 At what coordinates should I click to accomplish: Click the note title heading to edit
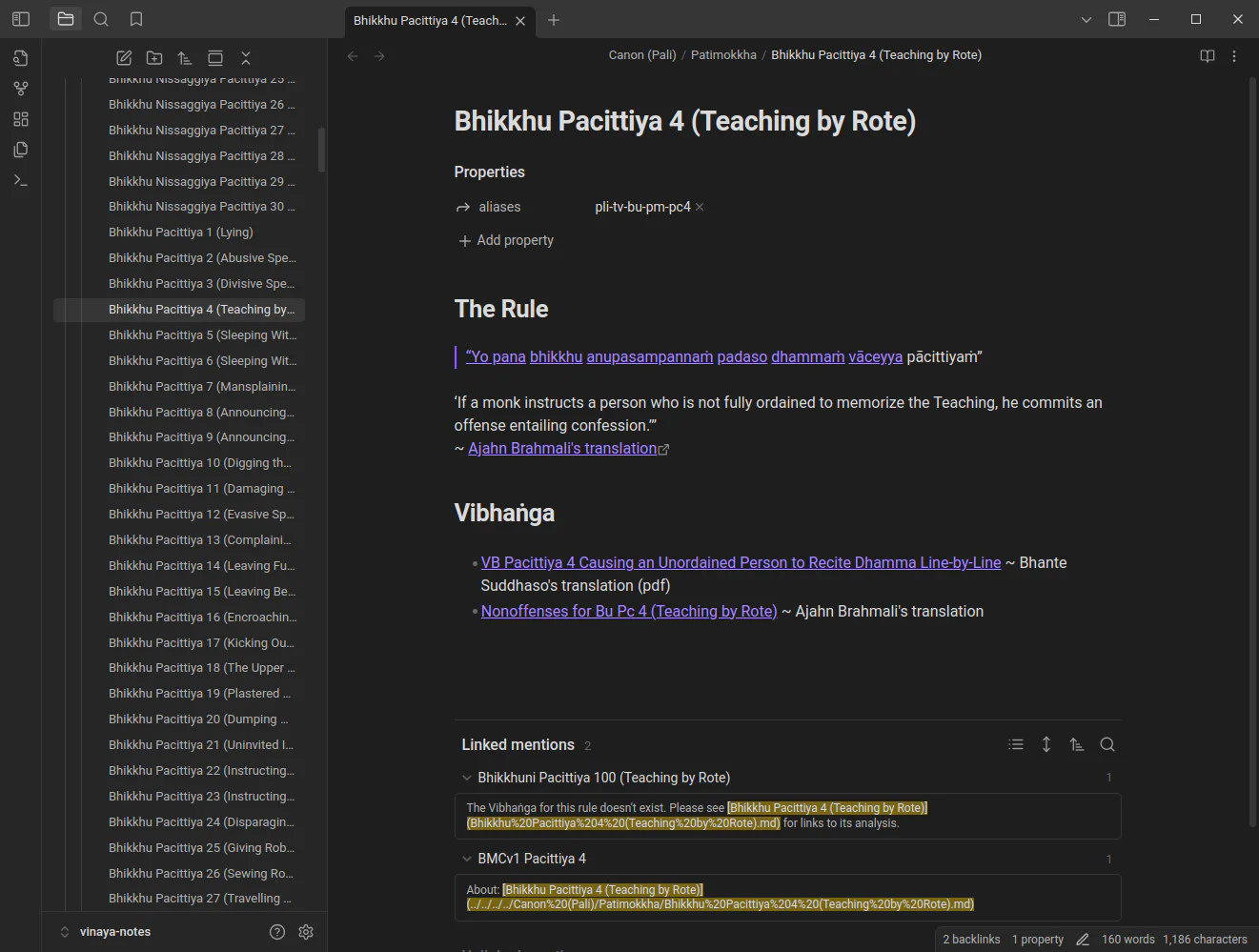coord(685,121)
